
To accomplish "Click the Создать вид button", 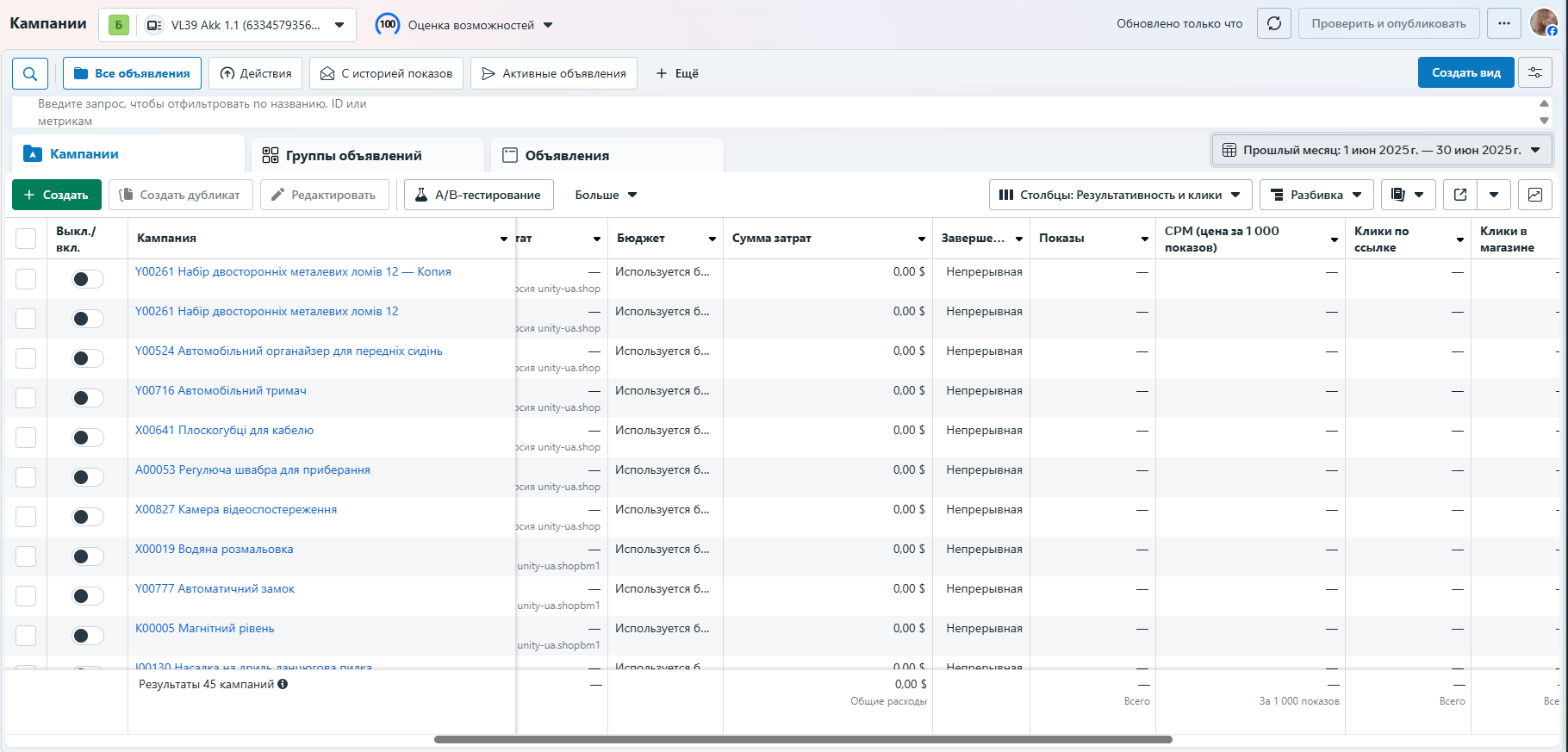I will click(1465, 72).
